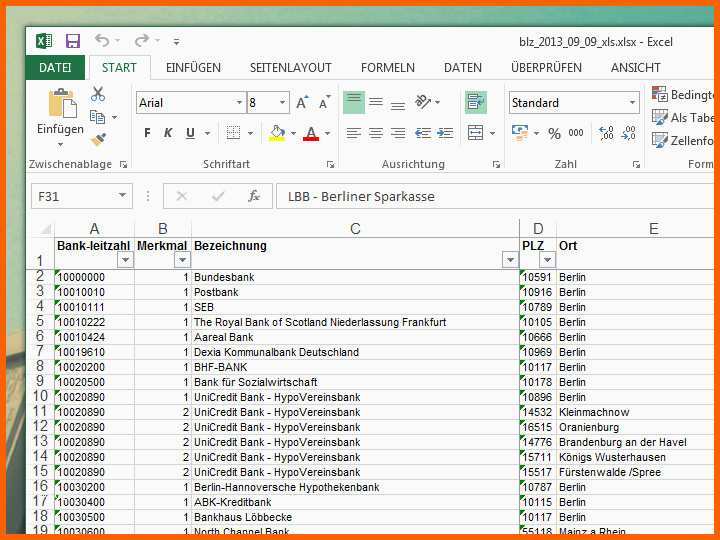The width and height of the screenshot is (720, 540).
Task: Toggle top vertical alignment
Action: click(x=354, y=102)
